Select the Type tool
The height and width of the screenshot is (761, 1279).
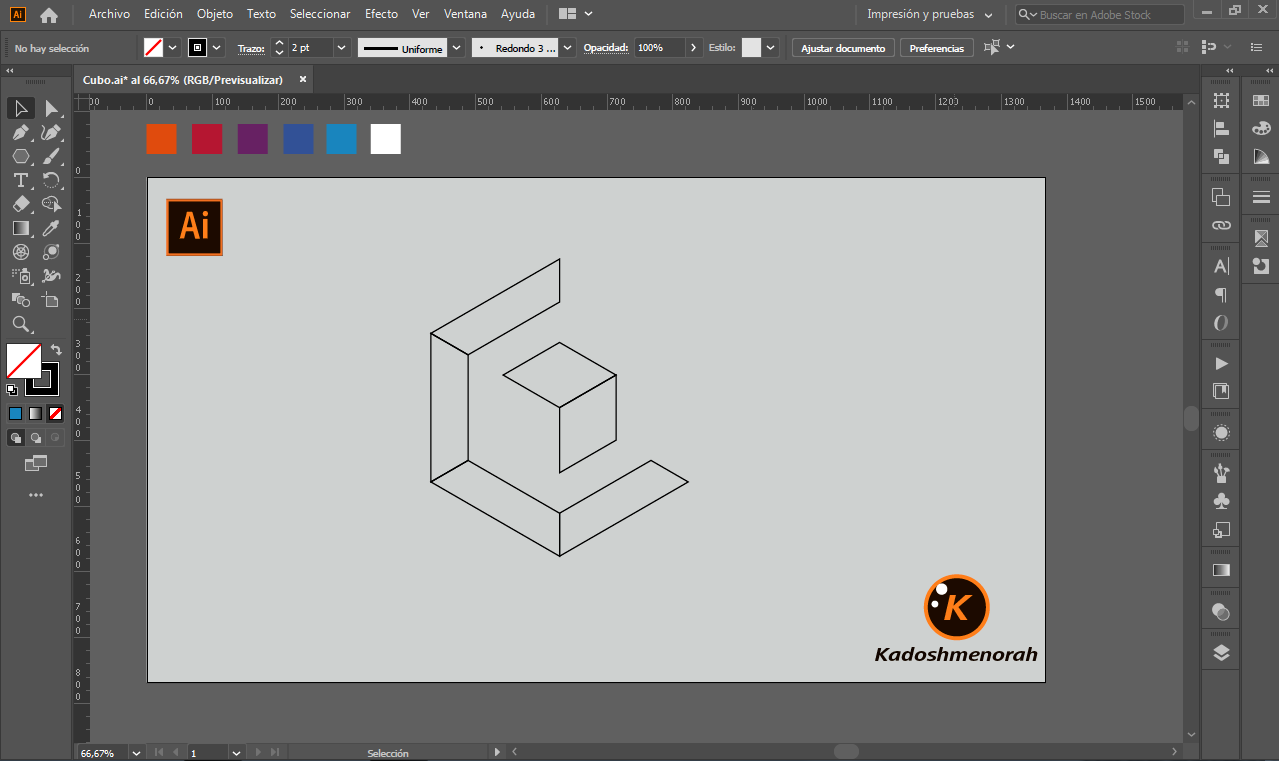coord(21,180)
